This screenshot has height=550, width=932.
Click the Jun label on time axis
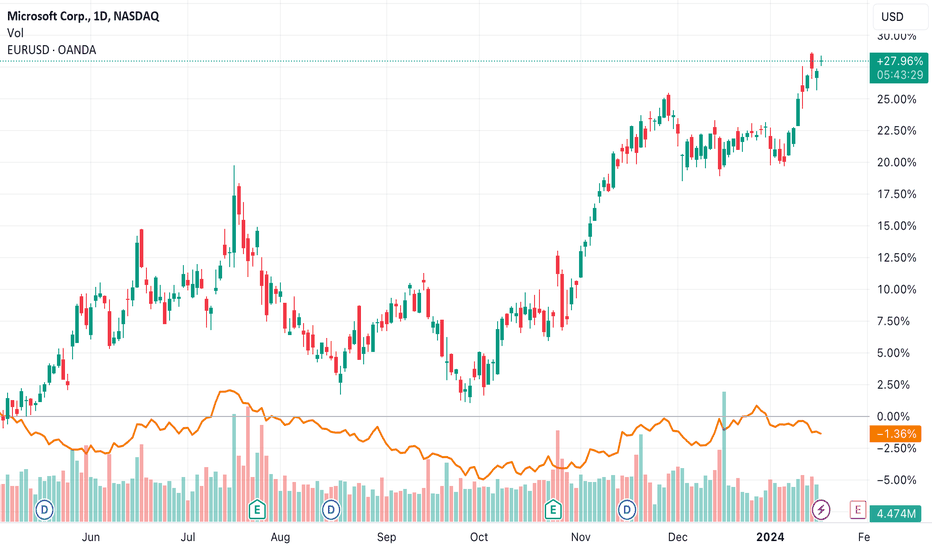click(x=90, y=537)
